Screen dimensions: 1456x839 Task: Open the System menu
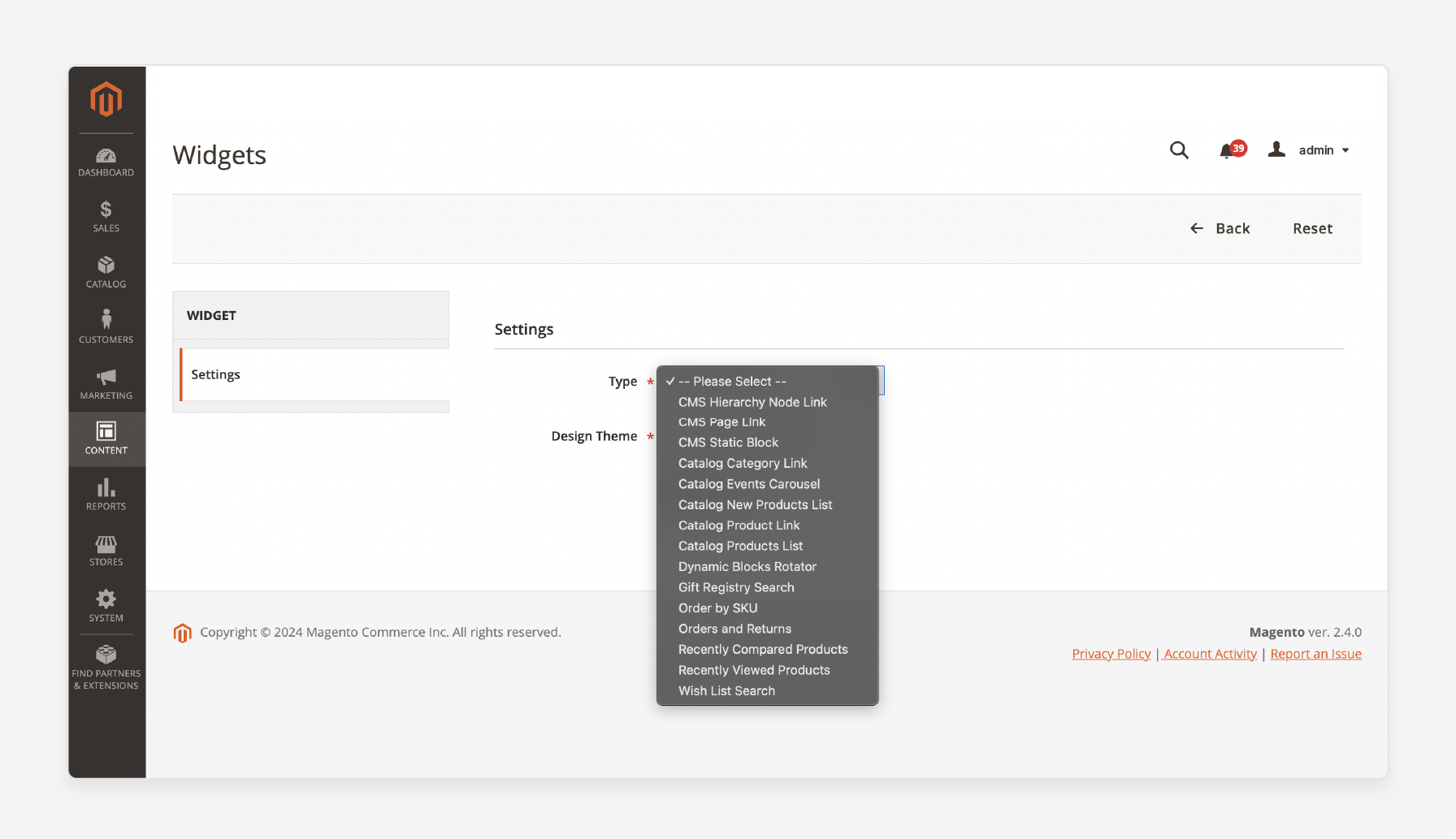click(106, 606)
